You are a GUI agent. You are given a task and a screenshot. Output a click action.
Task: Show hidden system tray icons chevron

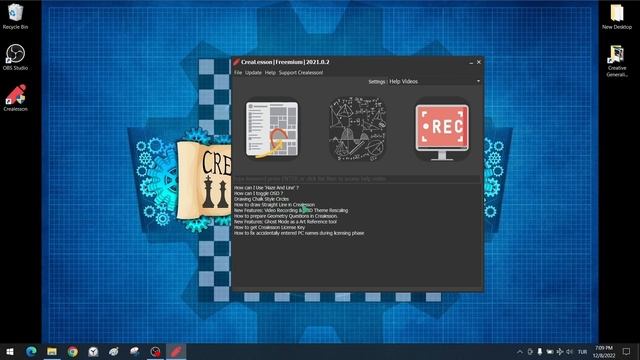click(x=520, y=351)
